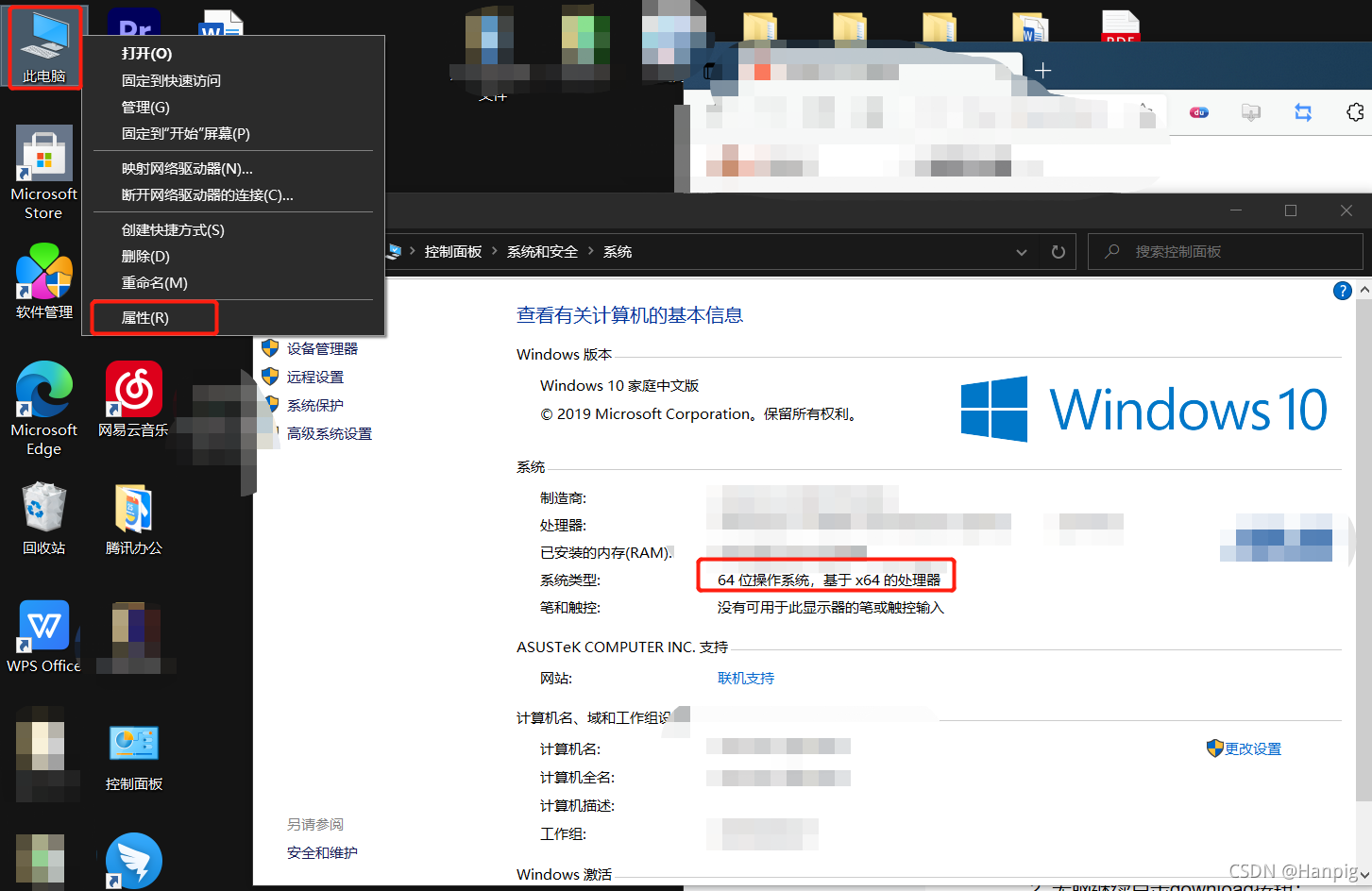Screen dimensions: 1372x891
Task: Click the browser extensions puzzle icon
Action: click(x=1355, y=112)
